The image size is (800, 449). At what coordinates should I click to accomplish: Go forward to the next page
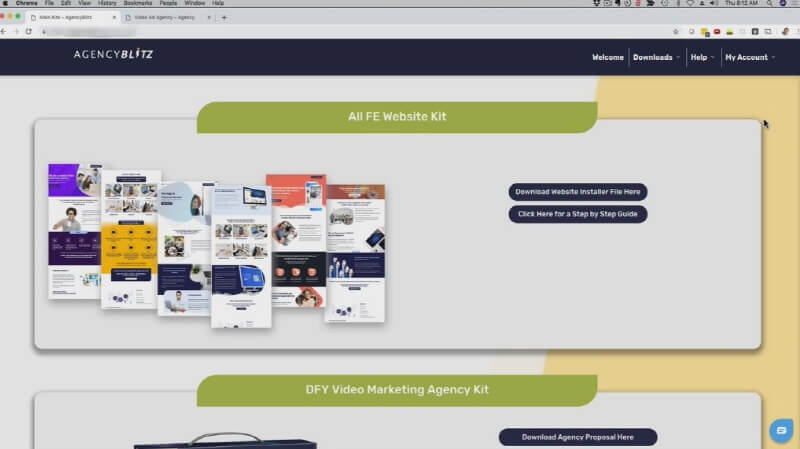[x=16, y=32]
